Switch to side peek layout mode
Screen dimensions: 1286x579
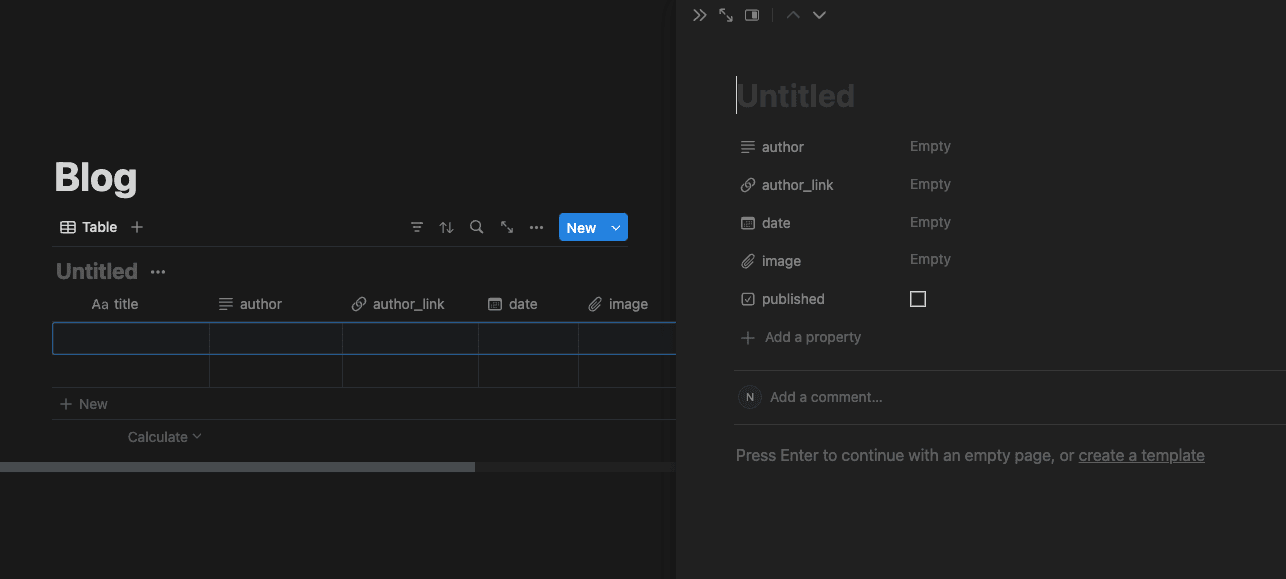(751, 14)
